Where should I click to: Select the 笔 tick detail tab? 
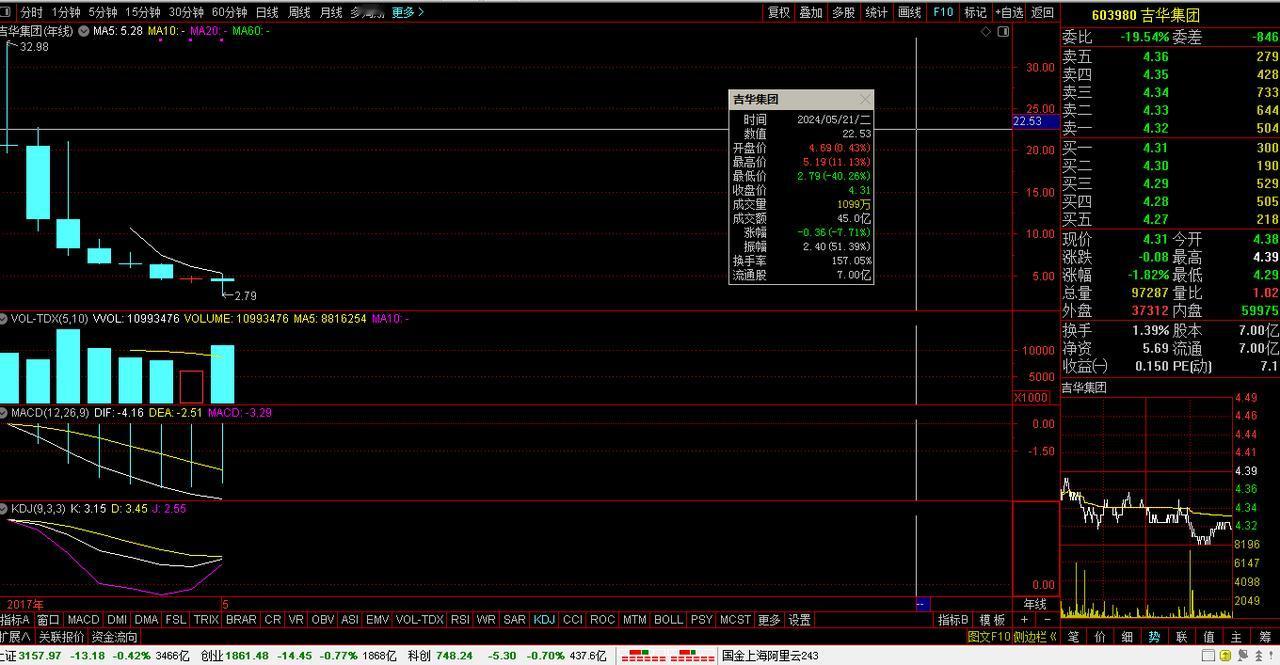click(1073, 637)
